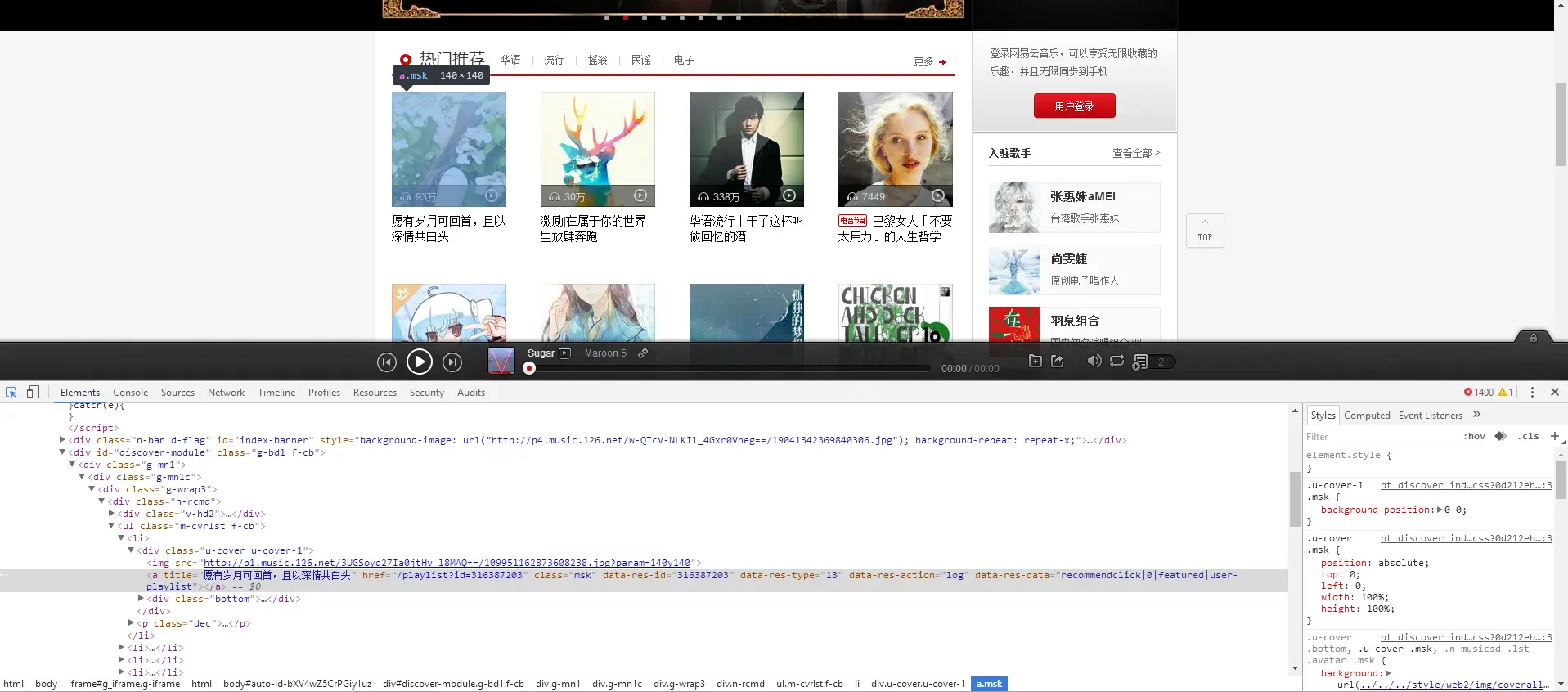Toggle the .cls element classes panel

point(1528,437)
